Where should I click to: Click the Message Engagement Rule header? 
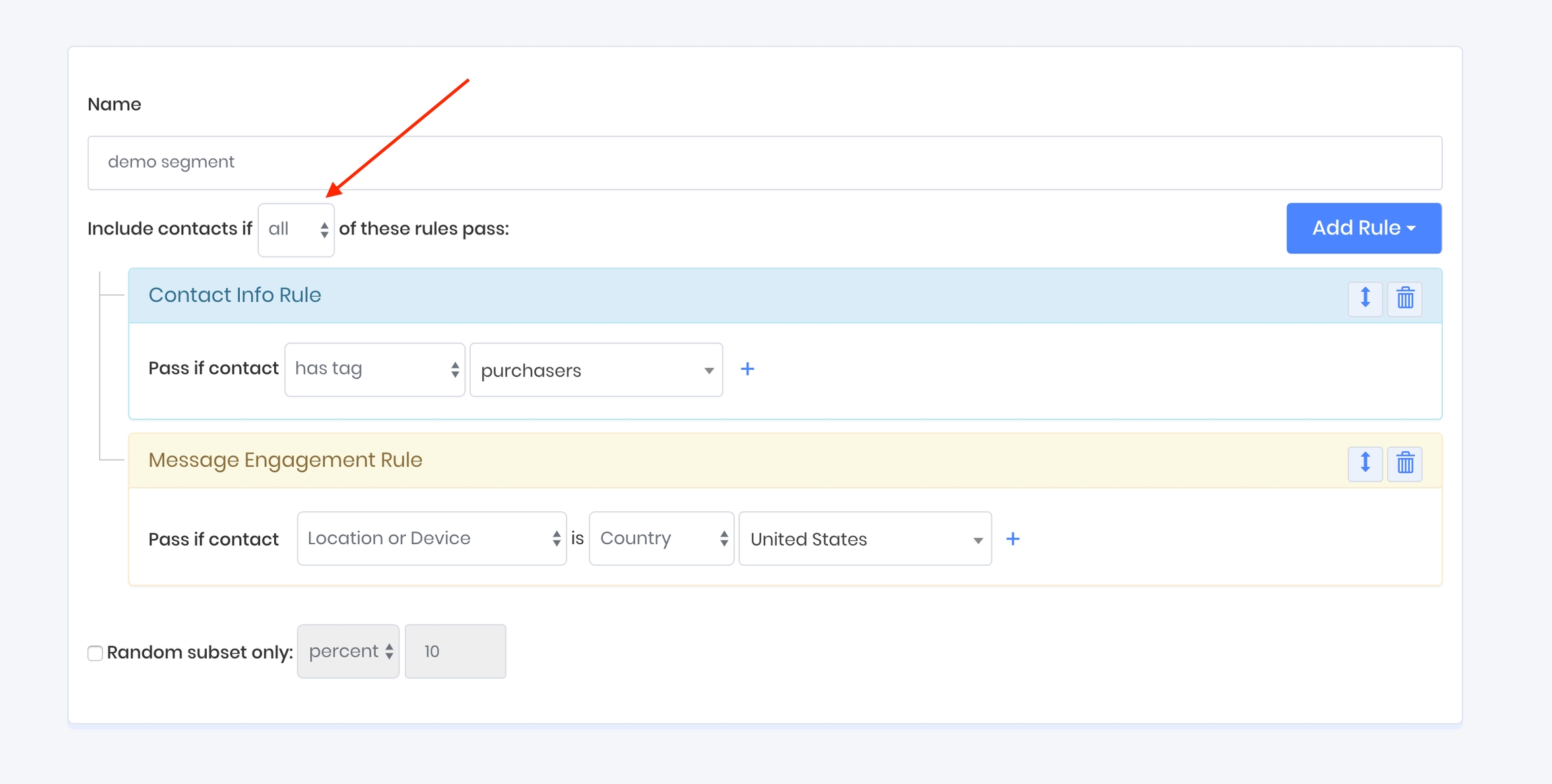[285, 460]
